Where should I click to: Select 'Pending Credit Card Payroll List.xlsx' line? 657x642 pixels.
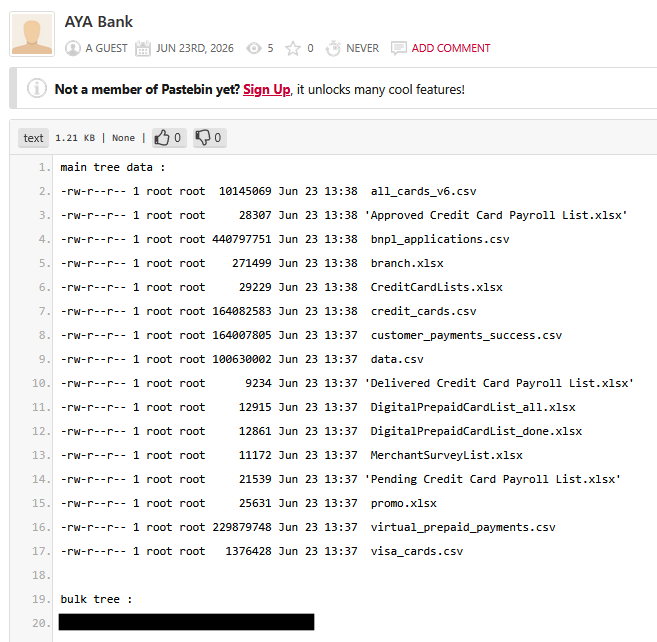tap(340, 479)
